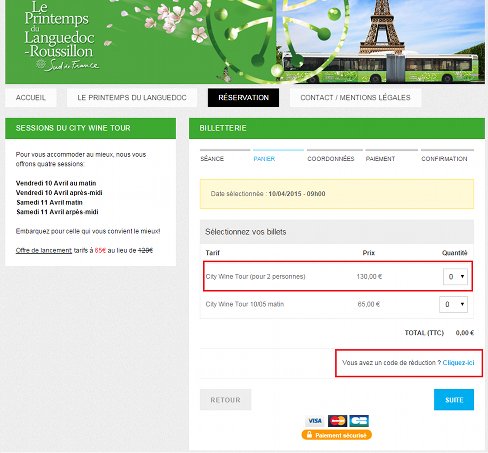The image size is (488, 453).
Task: Click the Retour button
Action: [x=225, y=400]
